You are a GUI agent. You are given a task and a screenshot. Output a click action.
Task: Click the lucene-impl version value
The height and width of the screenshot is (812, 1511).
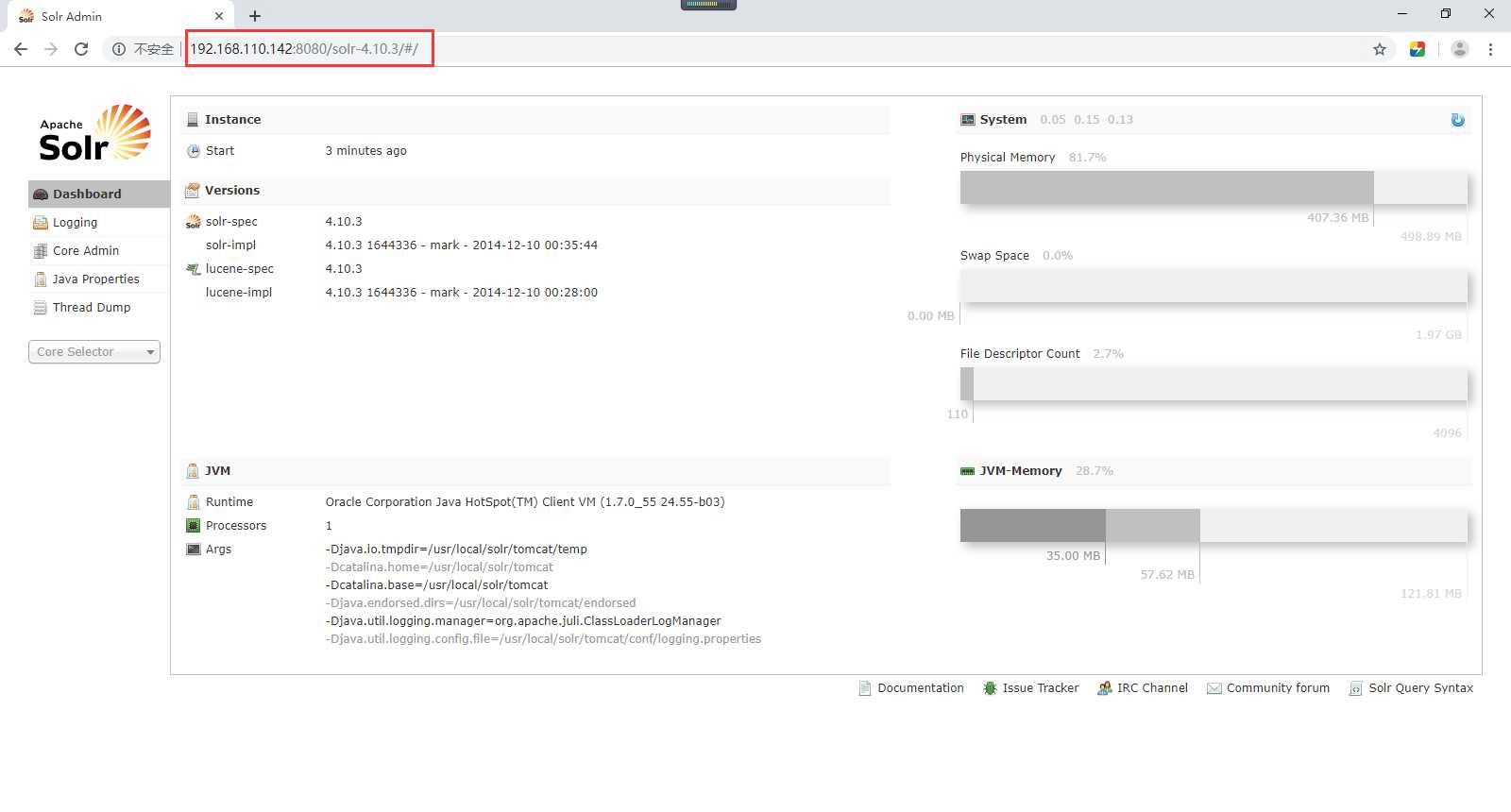462,293
